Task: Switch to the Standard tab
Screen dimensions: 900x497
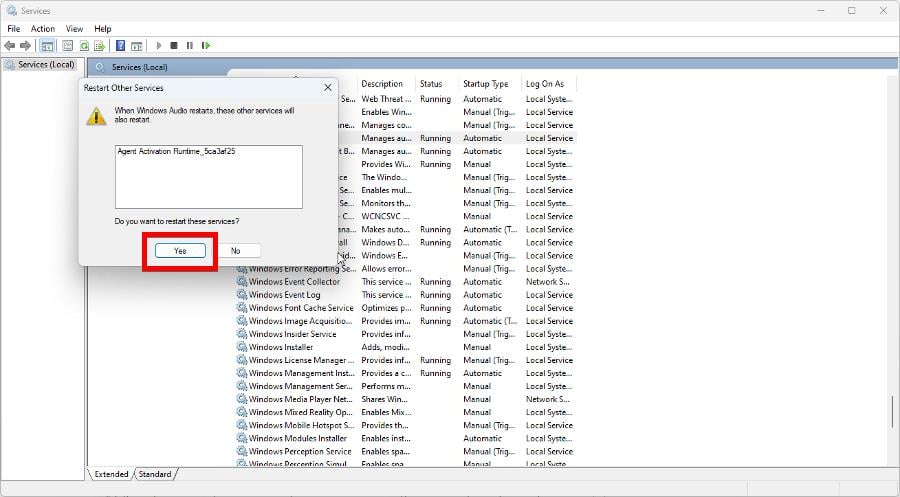Action: click(155, 474)
